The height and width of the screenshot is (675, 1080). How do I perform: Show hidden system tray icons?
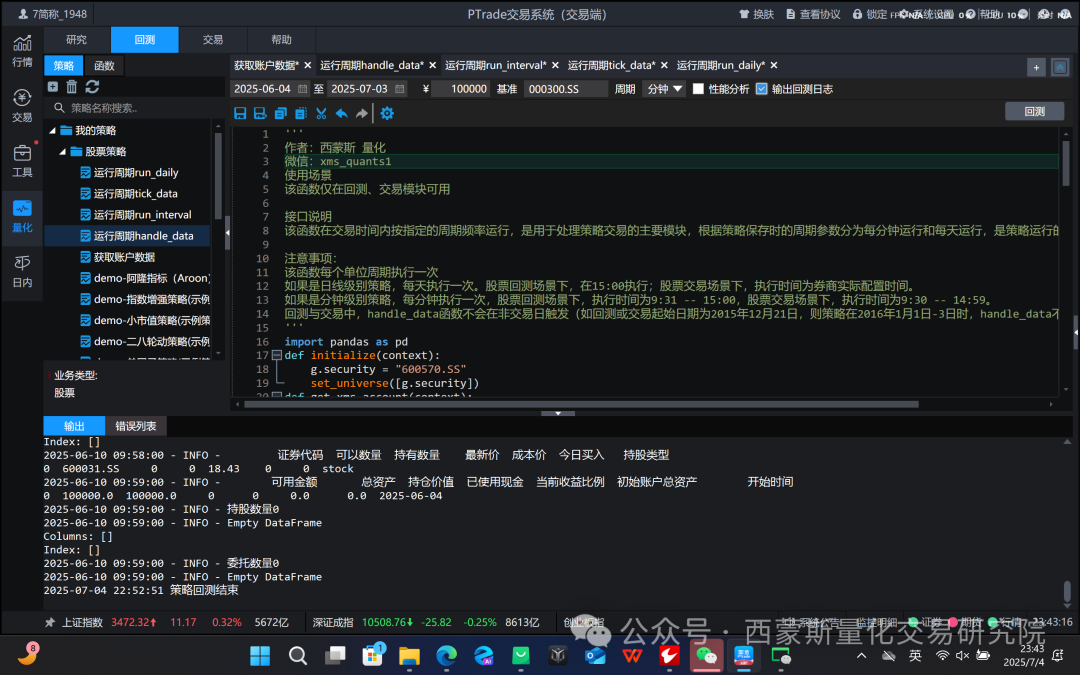point(861,655)
